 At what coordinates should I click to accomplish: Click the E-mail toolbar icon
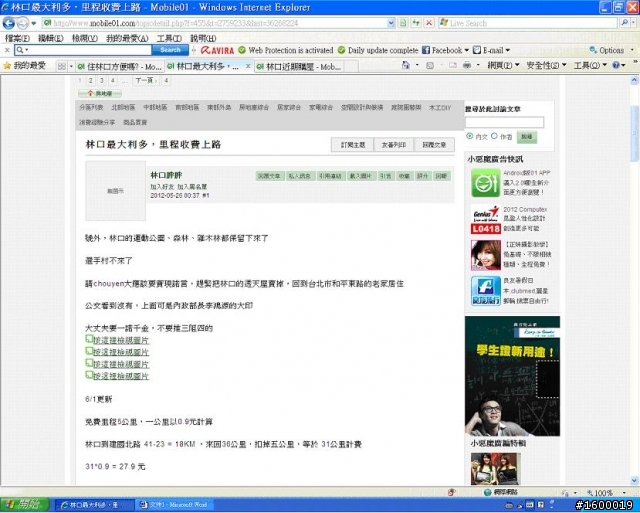[477, 50]
